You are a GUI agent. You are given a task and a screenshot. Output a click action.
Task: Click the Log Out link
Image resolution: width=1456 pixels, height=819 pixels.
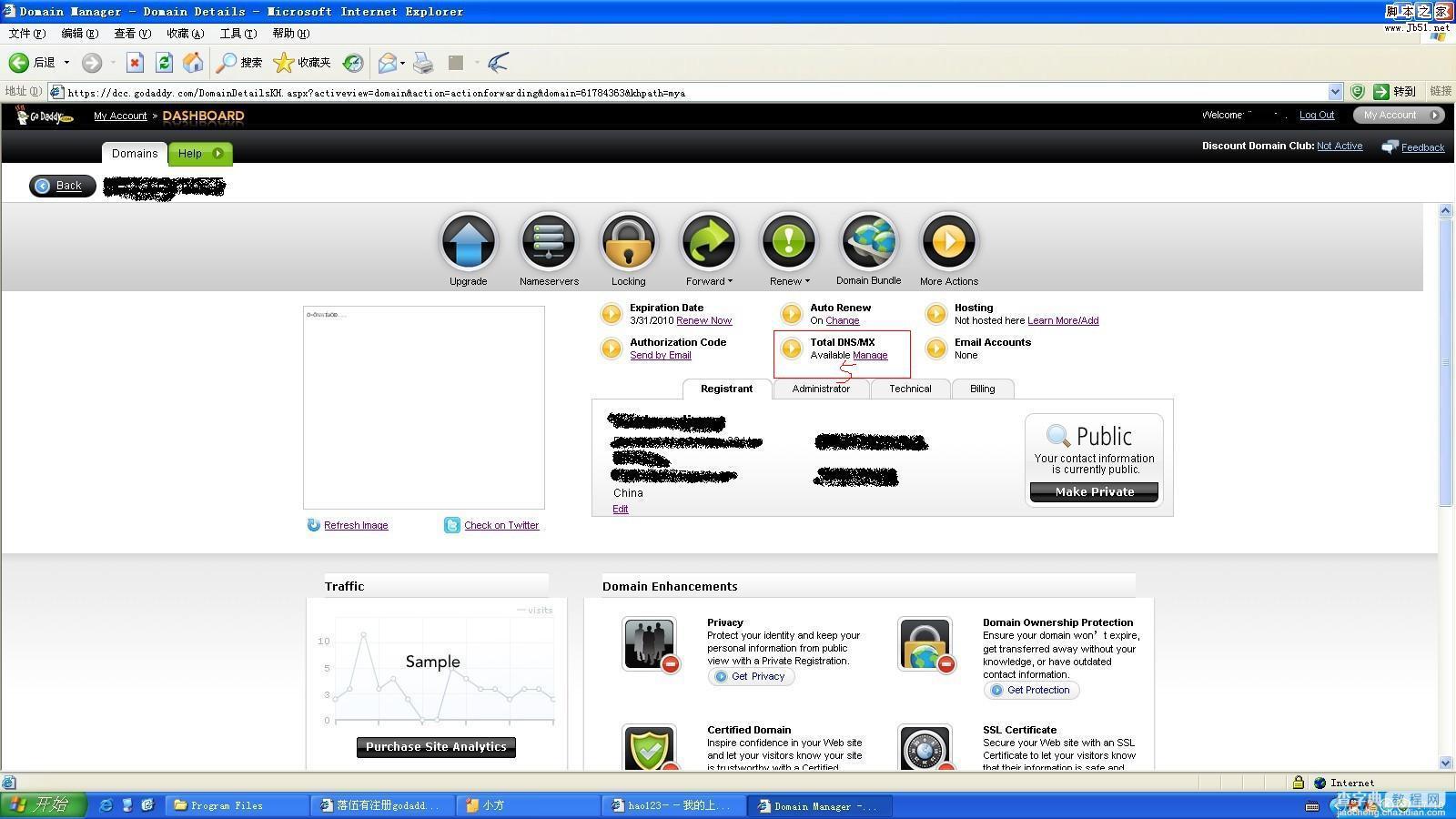tap(1317, 115)
